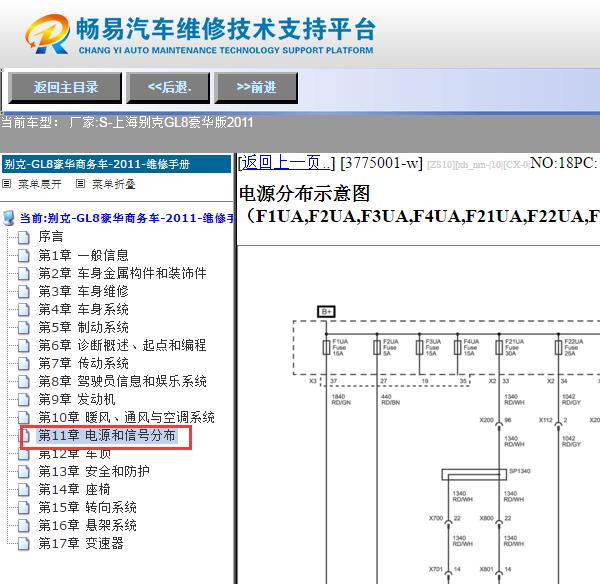Click the page icon beside 第2章
The height and width of the screenshot is (584, 600).
[24, 273]
